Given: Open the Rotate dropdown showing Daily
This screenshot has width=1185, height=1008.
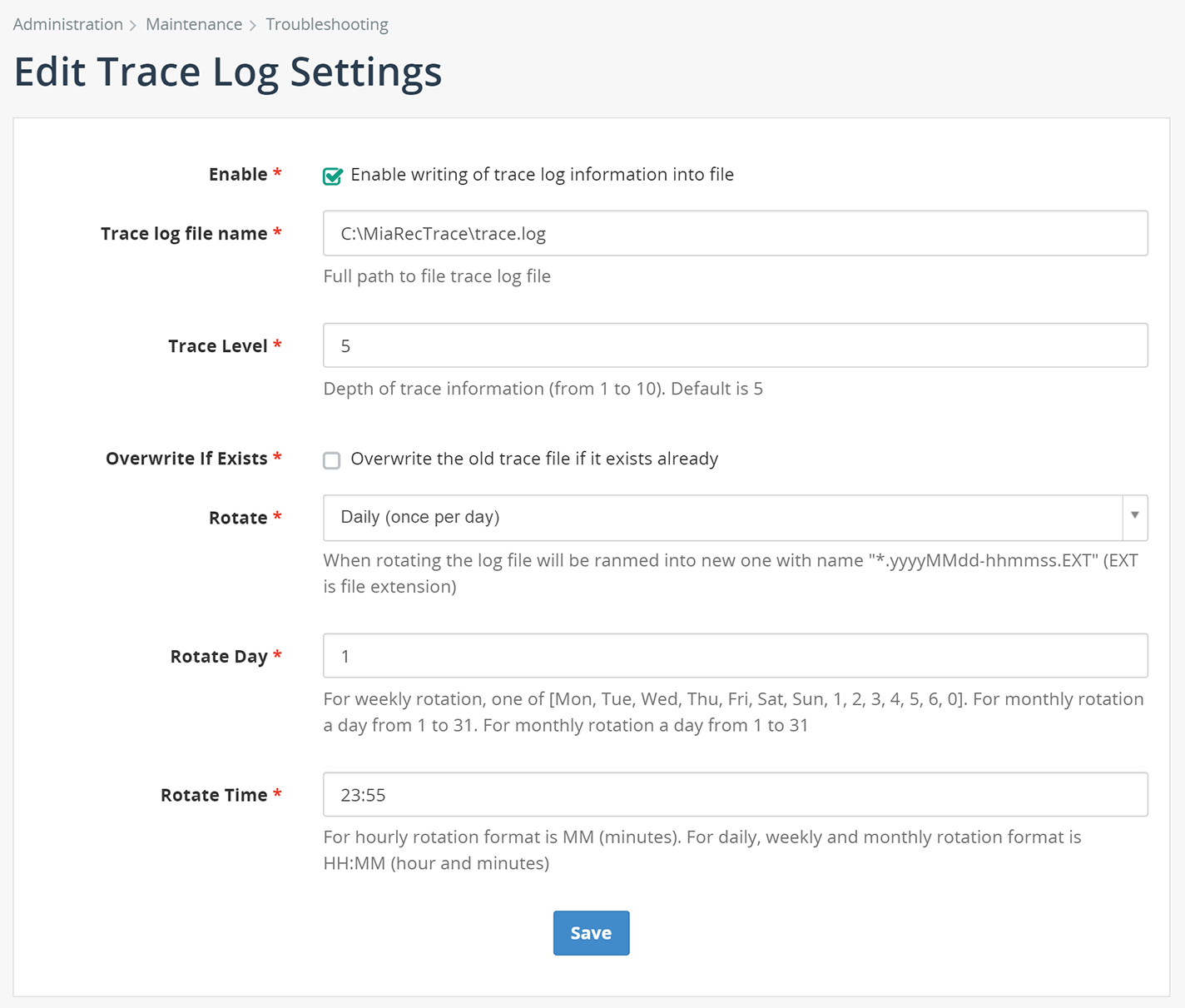Looking at the screenshot, I should 736,518.
